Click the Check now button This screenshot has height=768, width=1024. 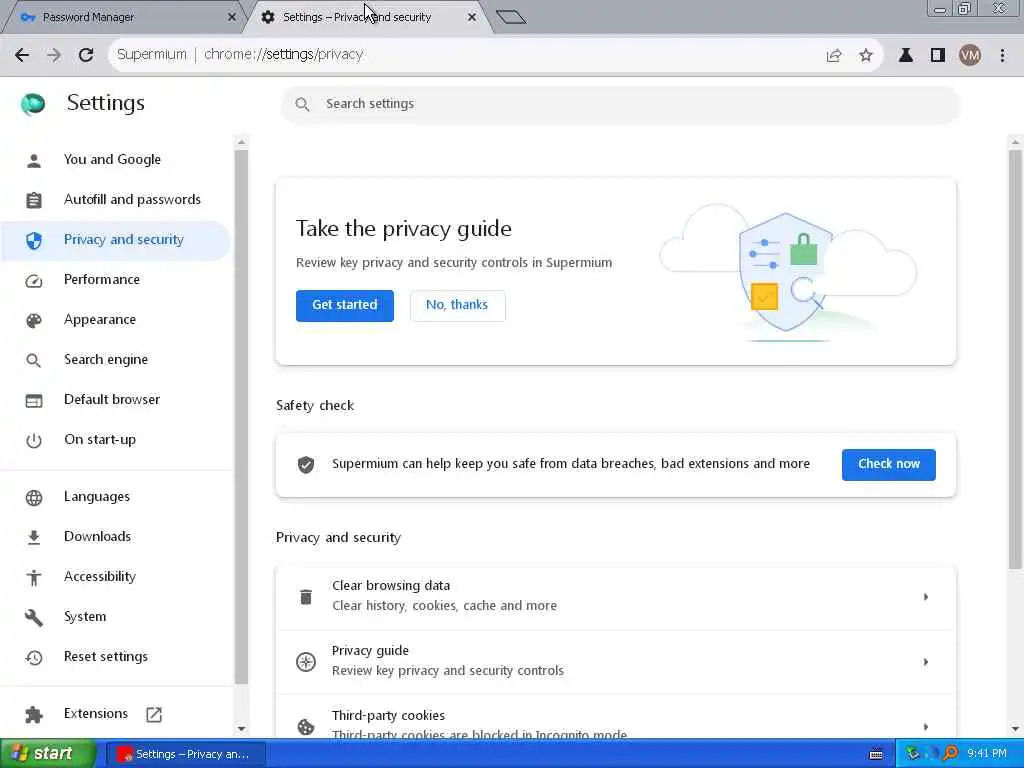pyautogui.click(x=888, y=464)
